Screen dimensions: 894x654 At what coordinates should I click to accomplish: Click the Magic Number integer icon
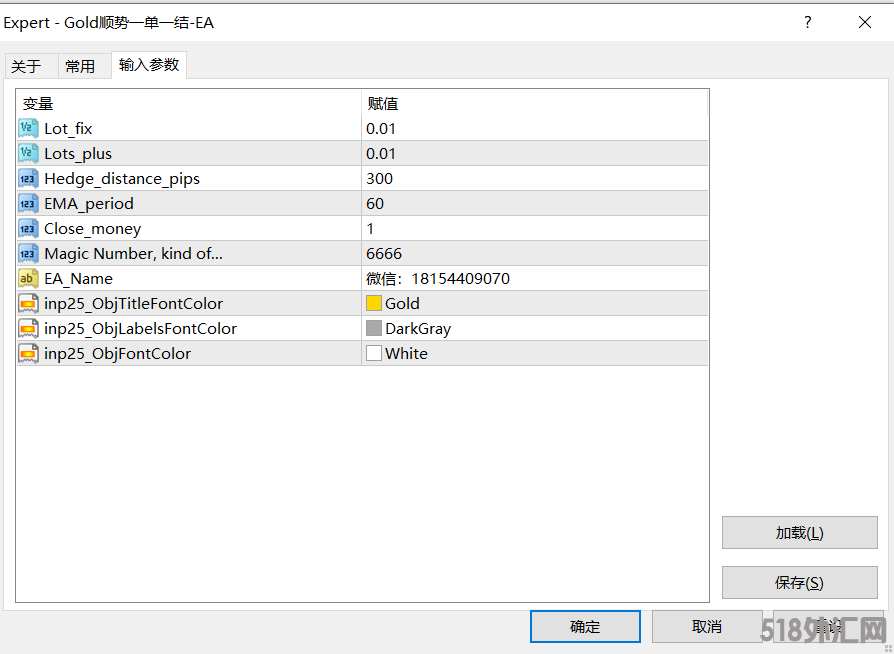28,253
